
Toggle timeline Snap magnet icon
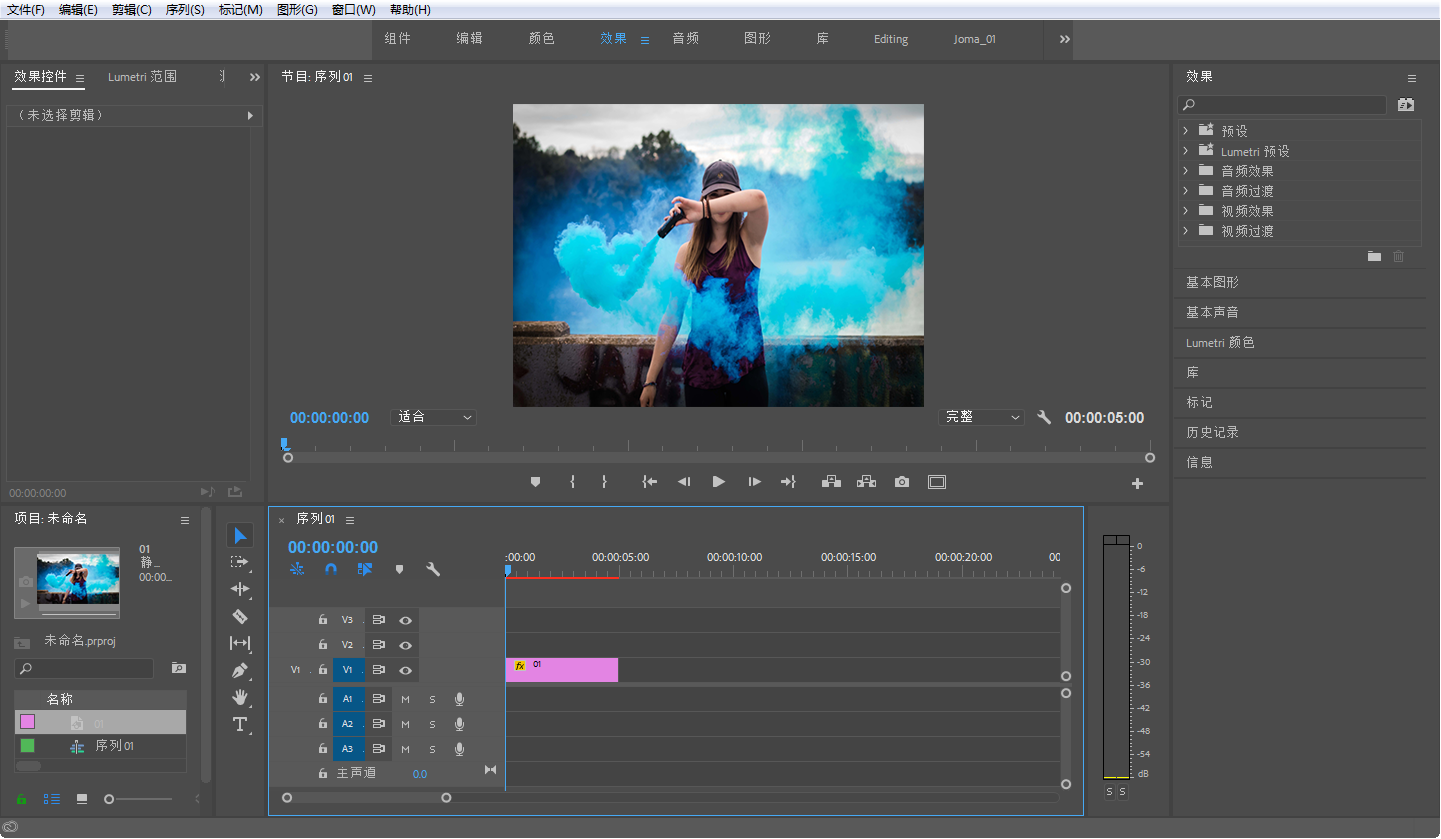[x=331, y=569]
